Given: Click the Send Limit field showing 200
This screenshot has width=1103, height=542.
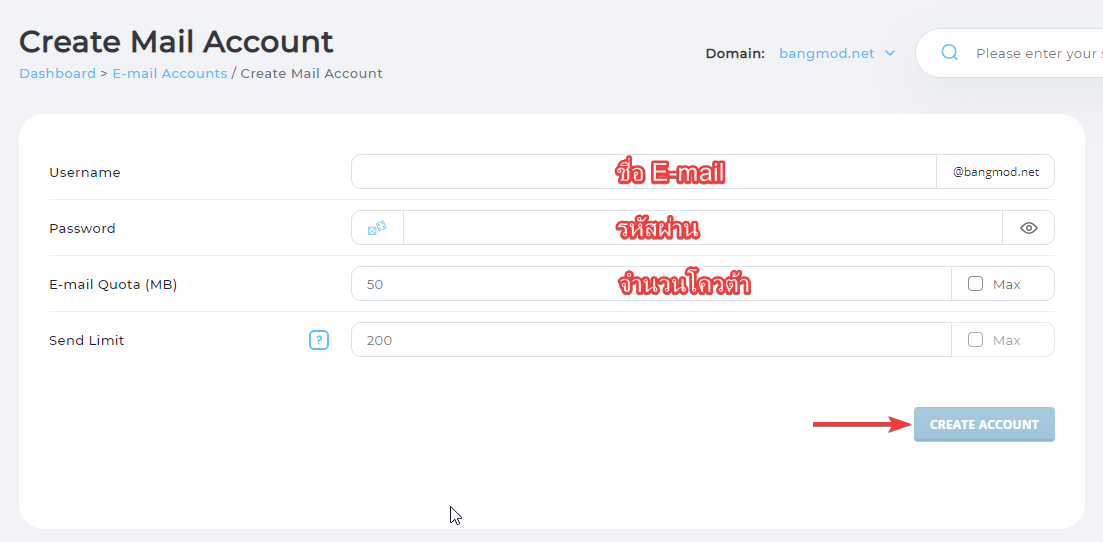Looking at the screenshot, I should (651, 340).
